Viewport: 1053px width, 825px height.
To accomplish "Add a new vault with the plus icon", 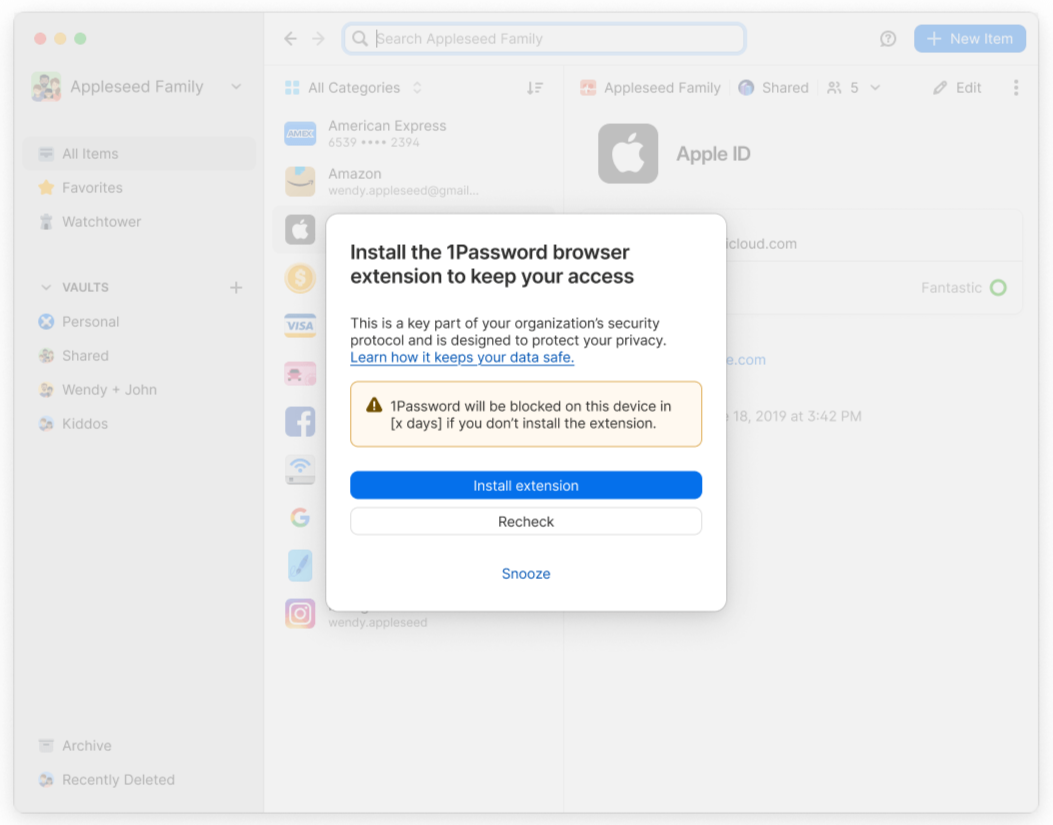I will (236, 287).
